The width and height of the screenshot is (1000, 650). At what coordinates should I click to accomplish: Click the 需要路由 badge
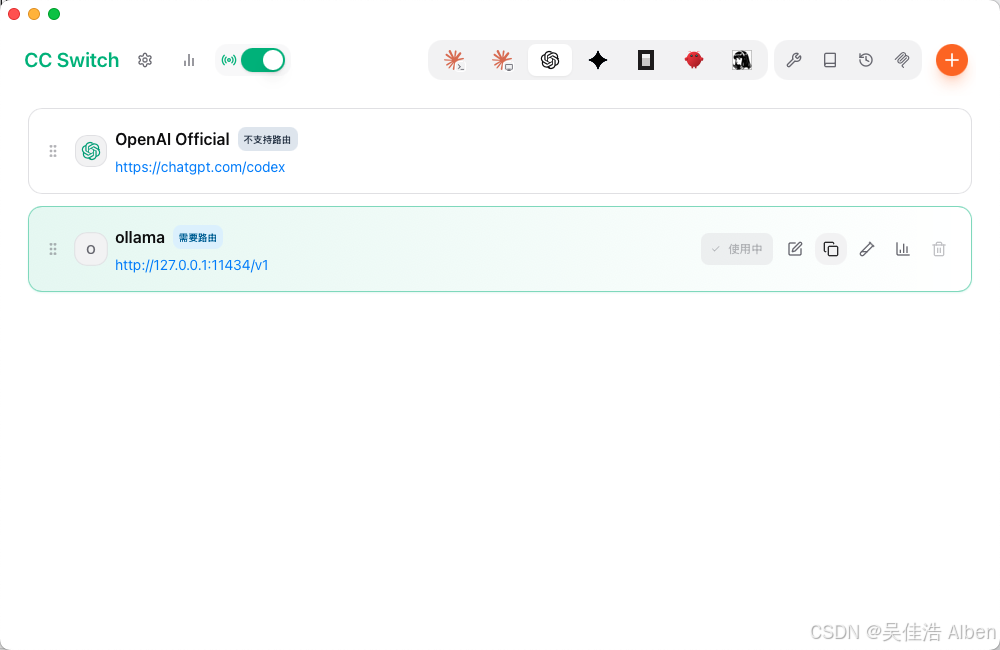point(198,237)
